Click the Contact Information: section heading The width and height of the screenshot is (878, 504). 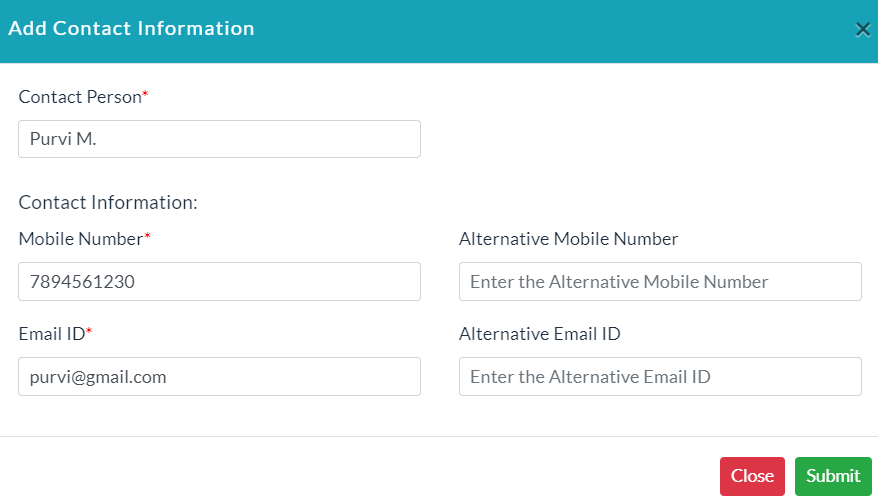coord(108,202)
